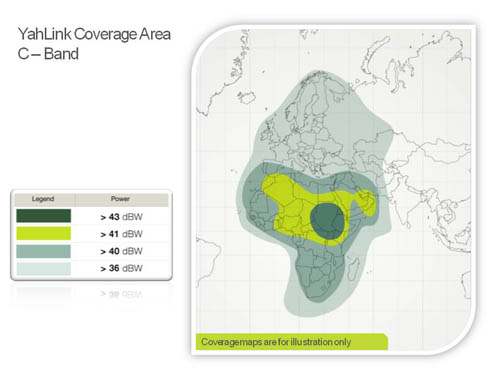This screenshot has width=500, height=375.
Task: Click the yellow-green 41 dBW legend swatch
Action: tap(43, 233)
